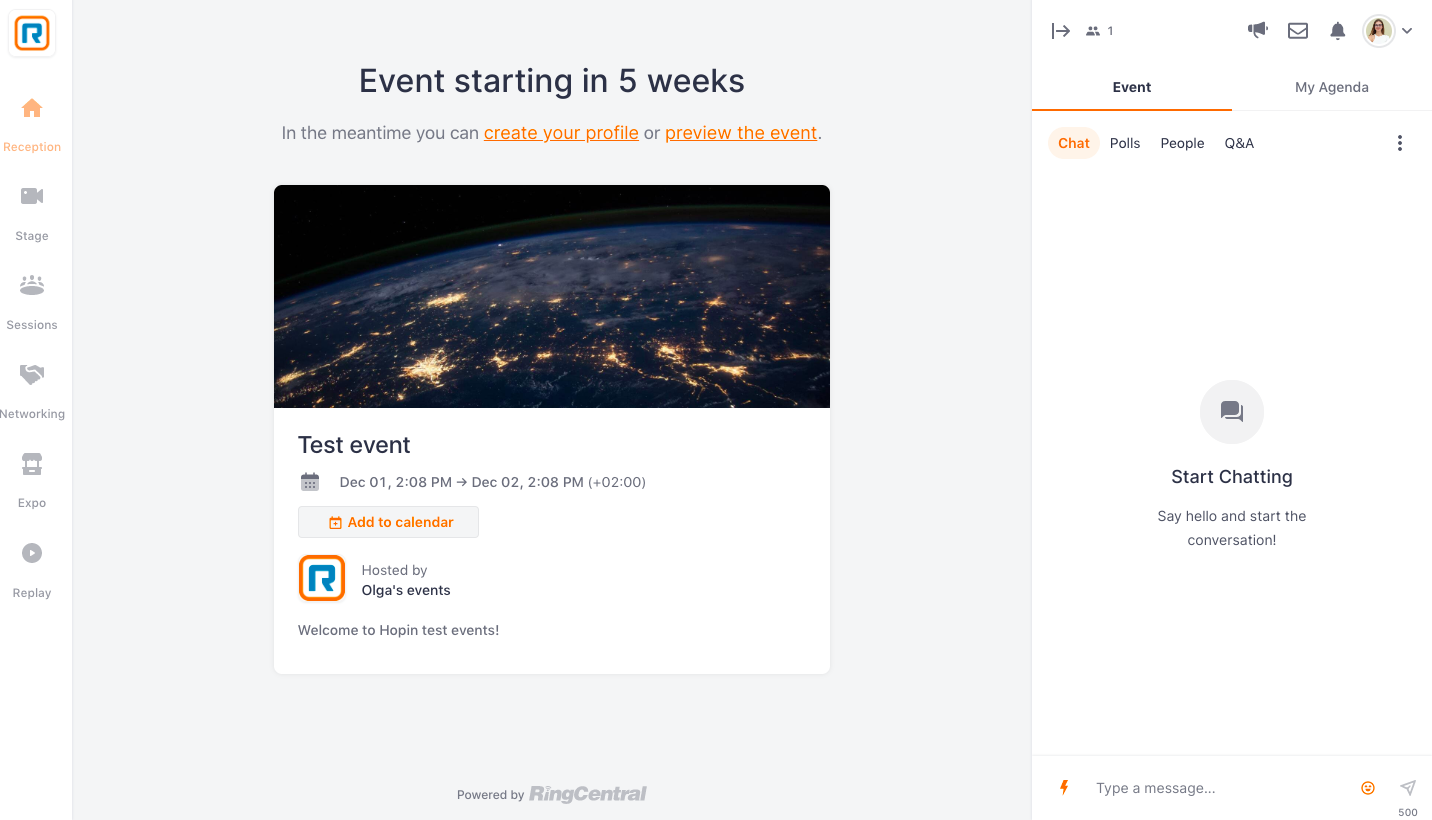Click the lightning bolt quick actions icon
This screenshot has height=820, width=1432.
[x=1064, y=788]
